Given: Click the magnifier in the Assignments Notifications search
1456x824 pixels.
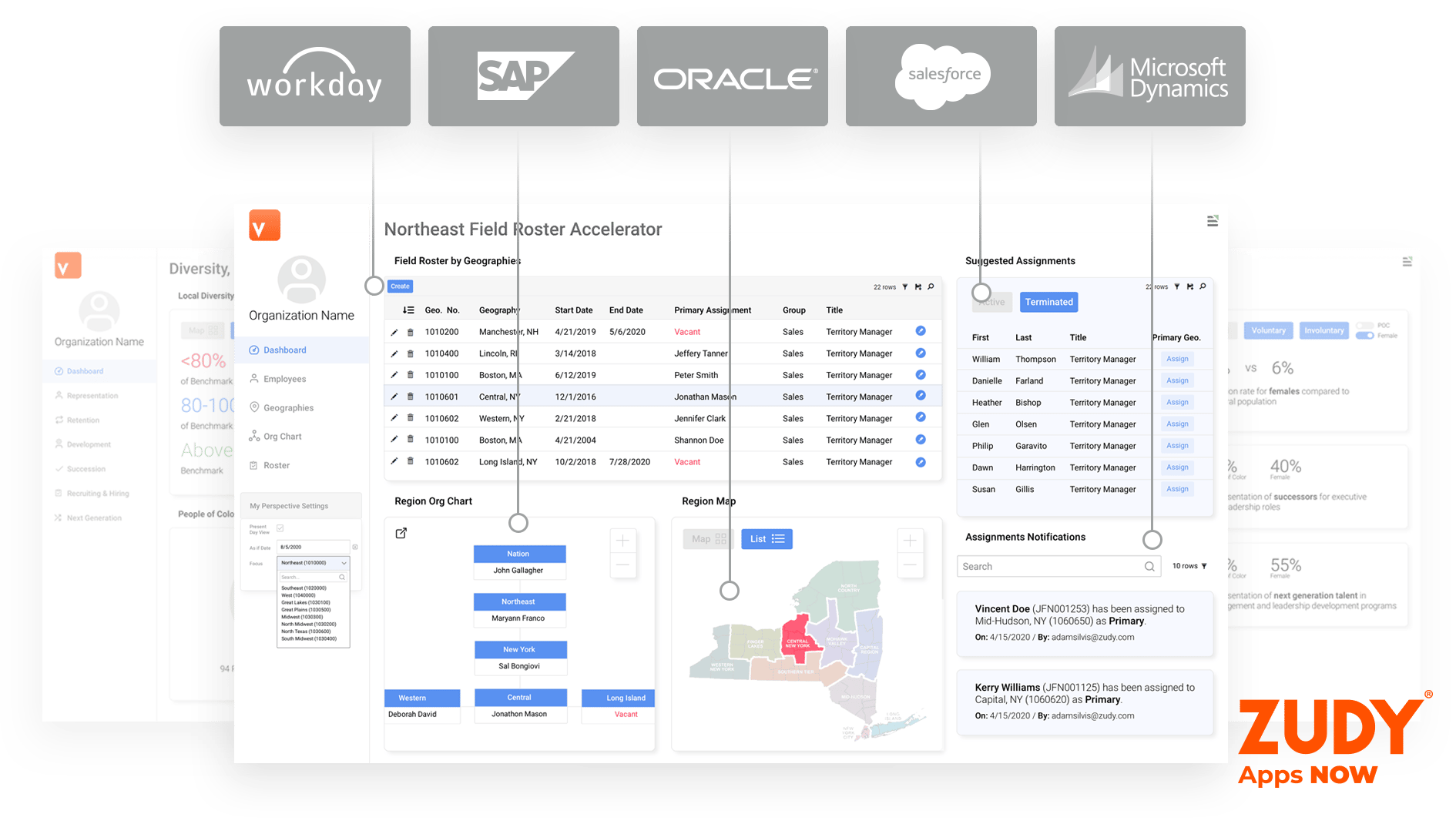Looking at the screenshot, I should [1149, 567].
